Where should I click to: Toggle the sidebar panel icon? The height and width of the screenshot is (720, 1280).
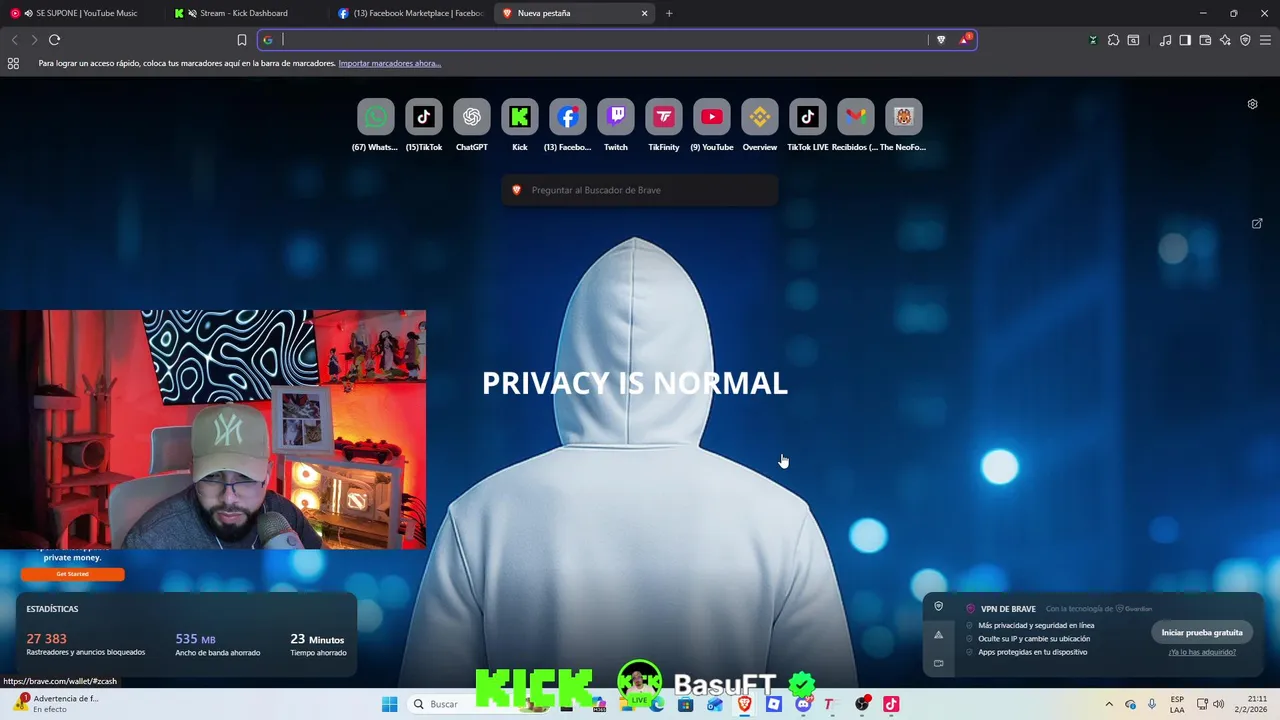[x=1185, y=40]
